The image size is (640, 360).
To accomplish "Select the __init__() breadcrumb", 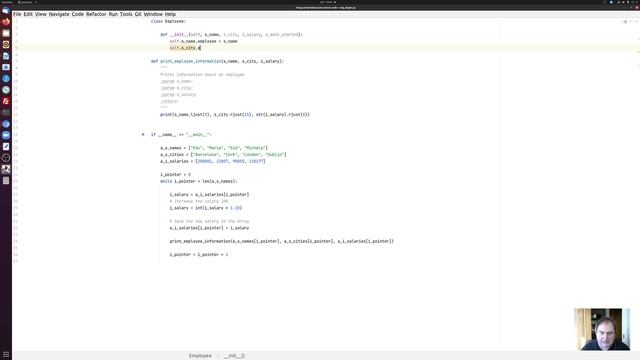I will [x=234, y=356].
